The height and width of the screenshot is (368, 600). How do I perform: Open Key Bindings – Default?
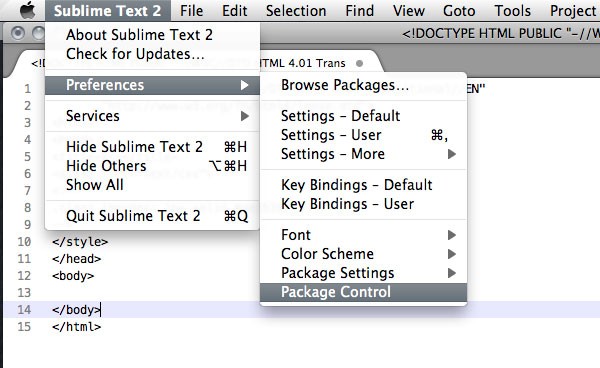[x=363, y=185]
